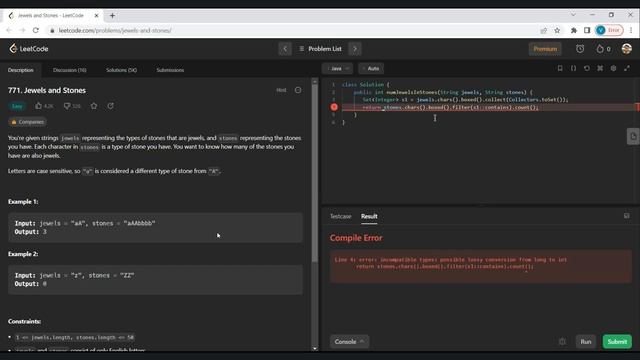Switch to the Discussion tab
640x360 pixels.
pyautogui.click(x=70, y=70)
